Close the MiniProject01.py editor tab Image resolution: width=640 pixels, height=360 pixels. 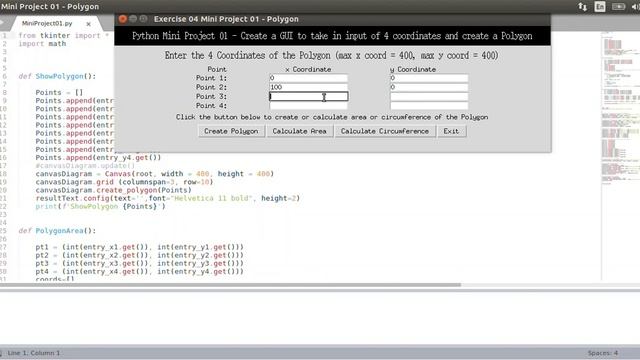pos(89,24)
